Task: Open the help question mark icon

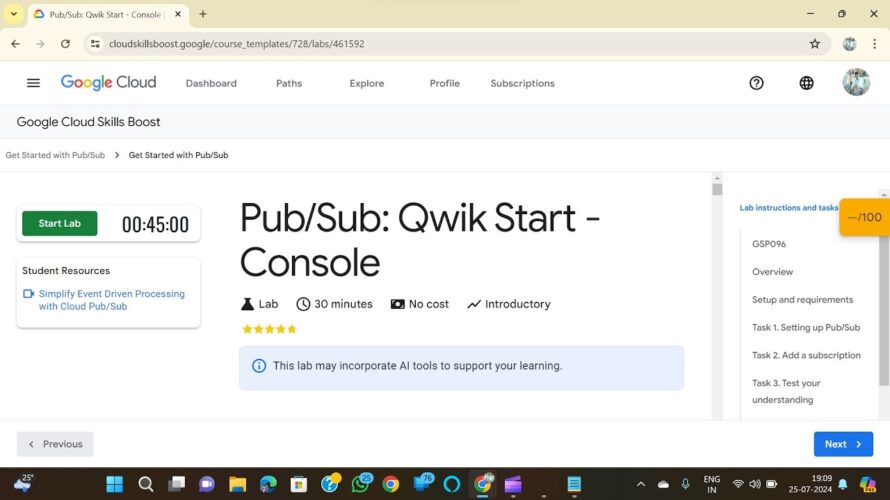Action: click(756, 83)
